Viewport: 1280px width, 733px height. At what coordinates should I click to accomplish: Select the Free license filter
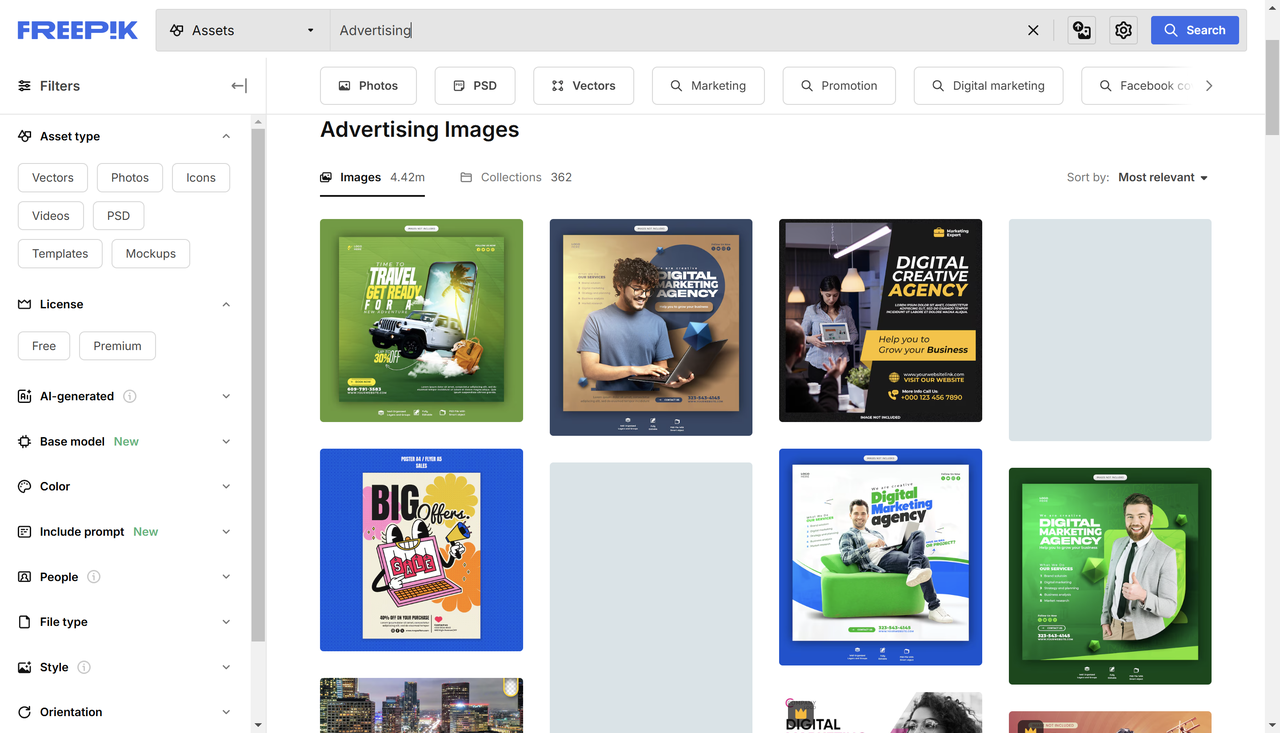pyautogui.click(x=43, y=345)
